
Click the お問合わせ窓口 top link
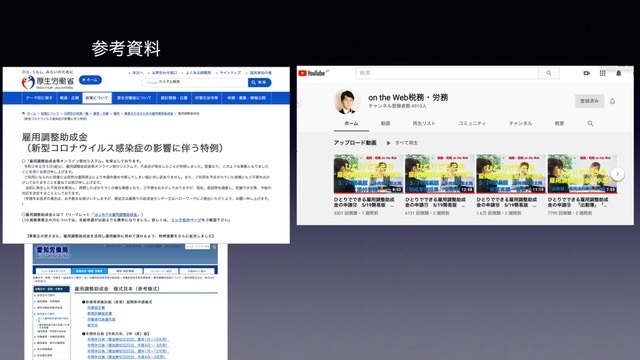[164, 73]
